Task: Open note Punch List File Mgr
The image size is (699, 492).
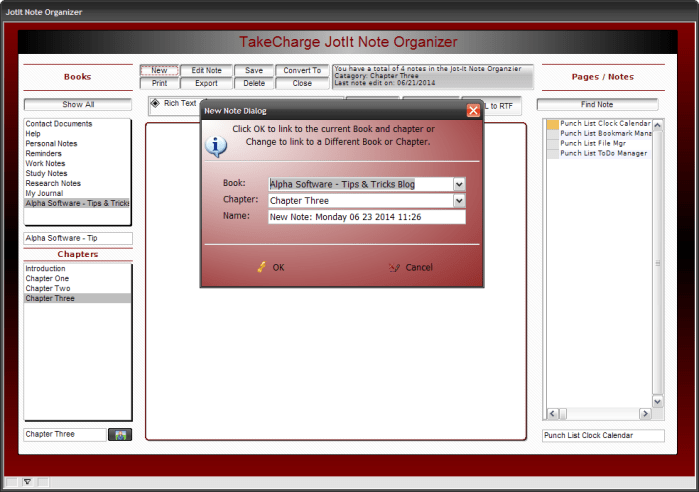Action: click(x=605, y=143)
